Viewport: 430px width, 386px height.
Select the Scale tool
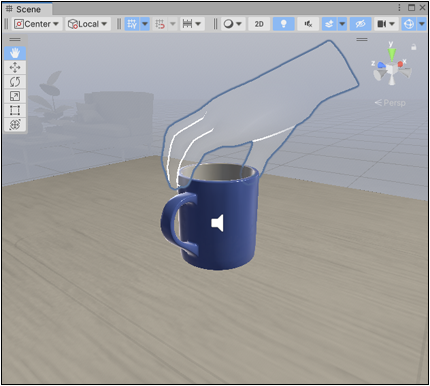click(15, 96)
